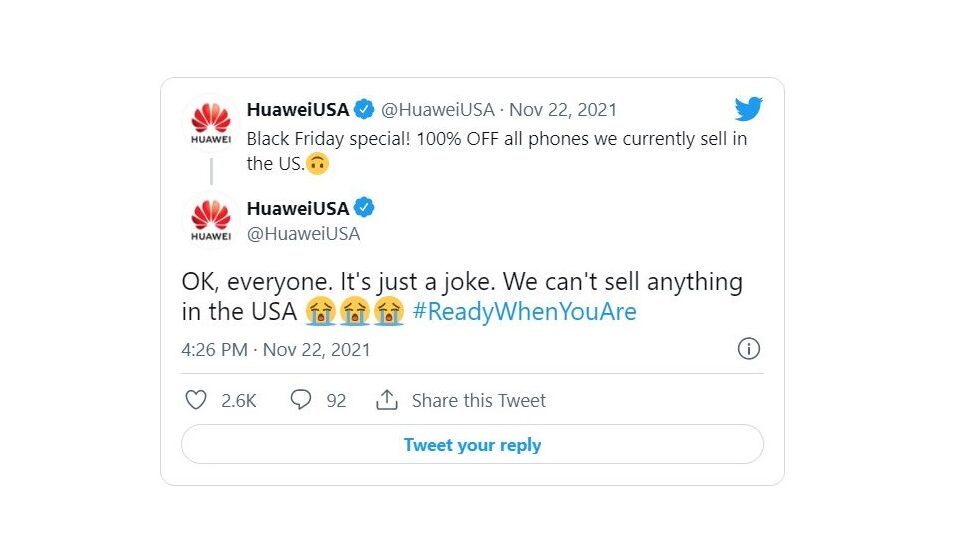The width and height of the screenshot is (970, 546).
Task: Click the Huawei avatar on the Black Friday tweet
Action: [211, 126]
